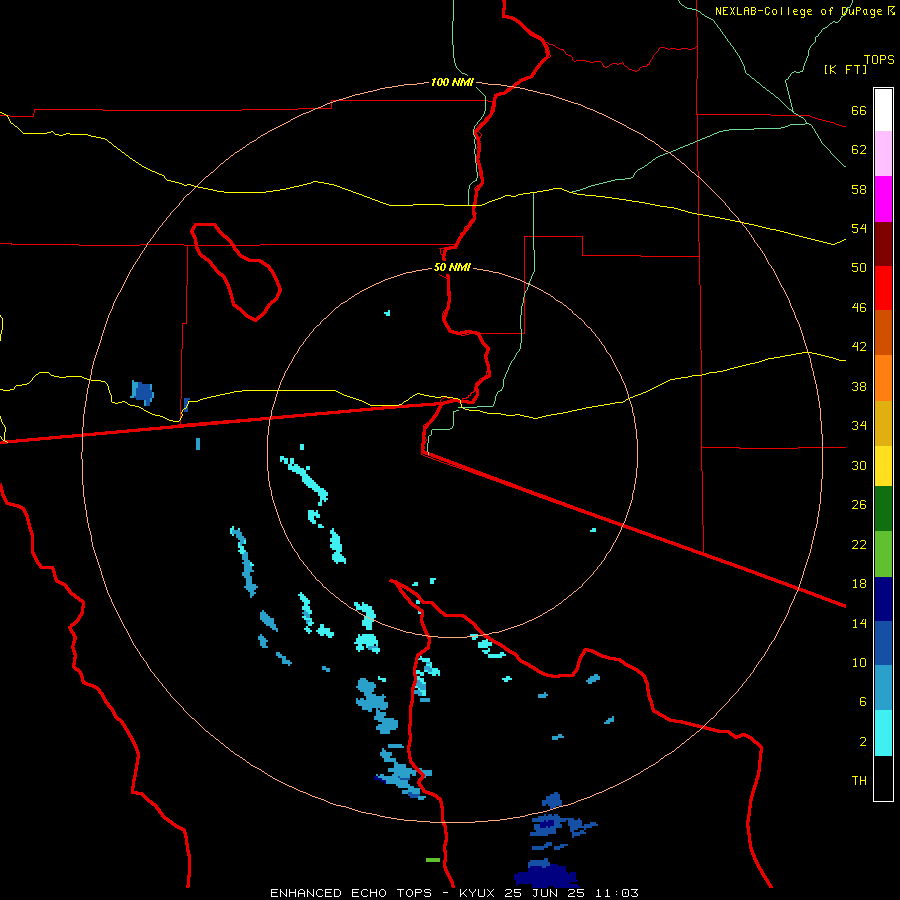Click the legend value "42"
The image size is (900, 900).
[x=859, y=347]
